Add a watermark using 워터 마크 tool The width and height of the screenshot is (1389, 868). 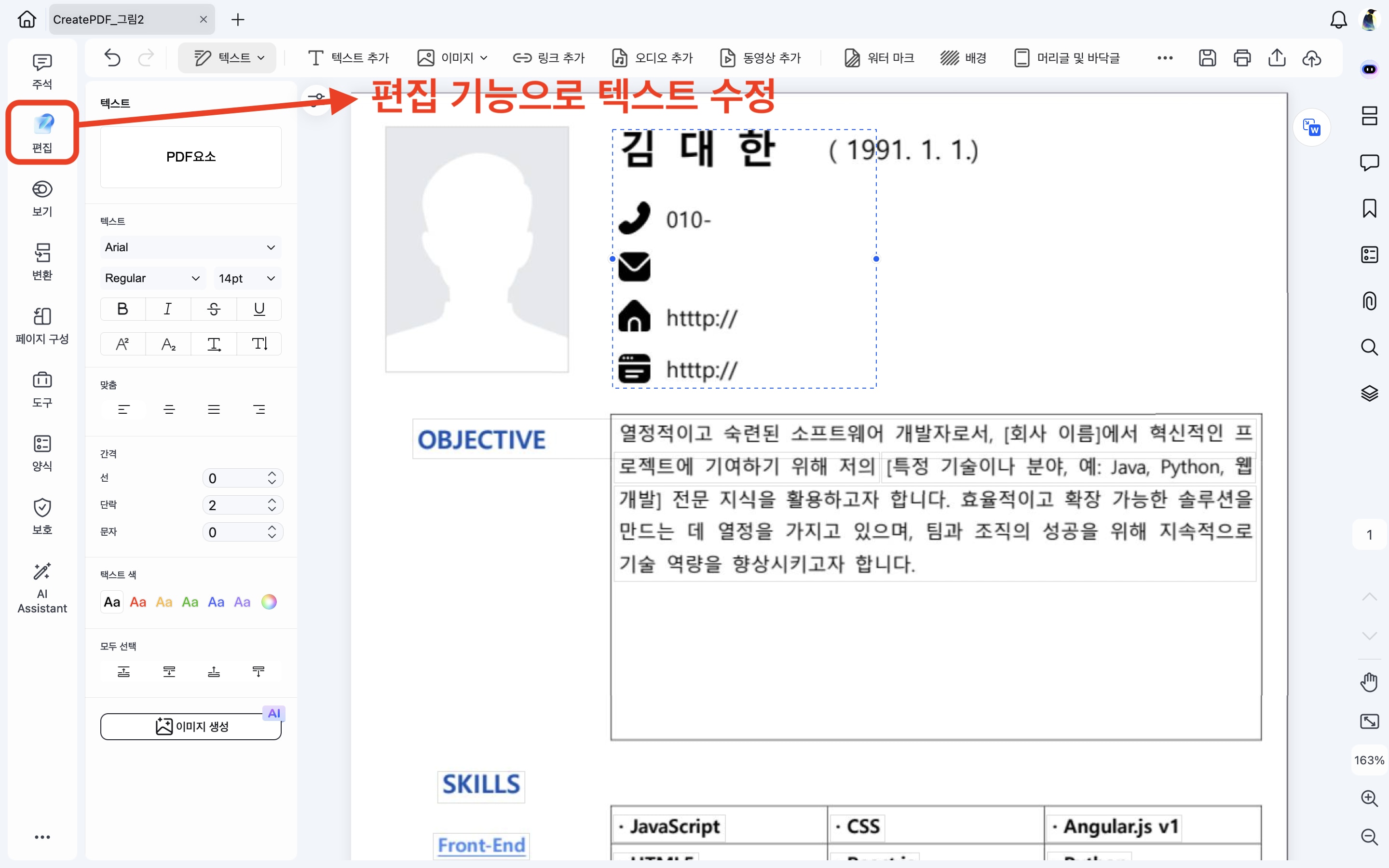coord(879,57)
